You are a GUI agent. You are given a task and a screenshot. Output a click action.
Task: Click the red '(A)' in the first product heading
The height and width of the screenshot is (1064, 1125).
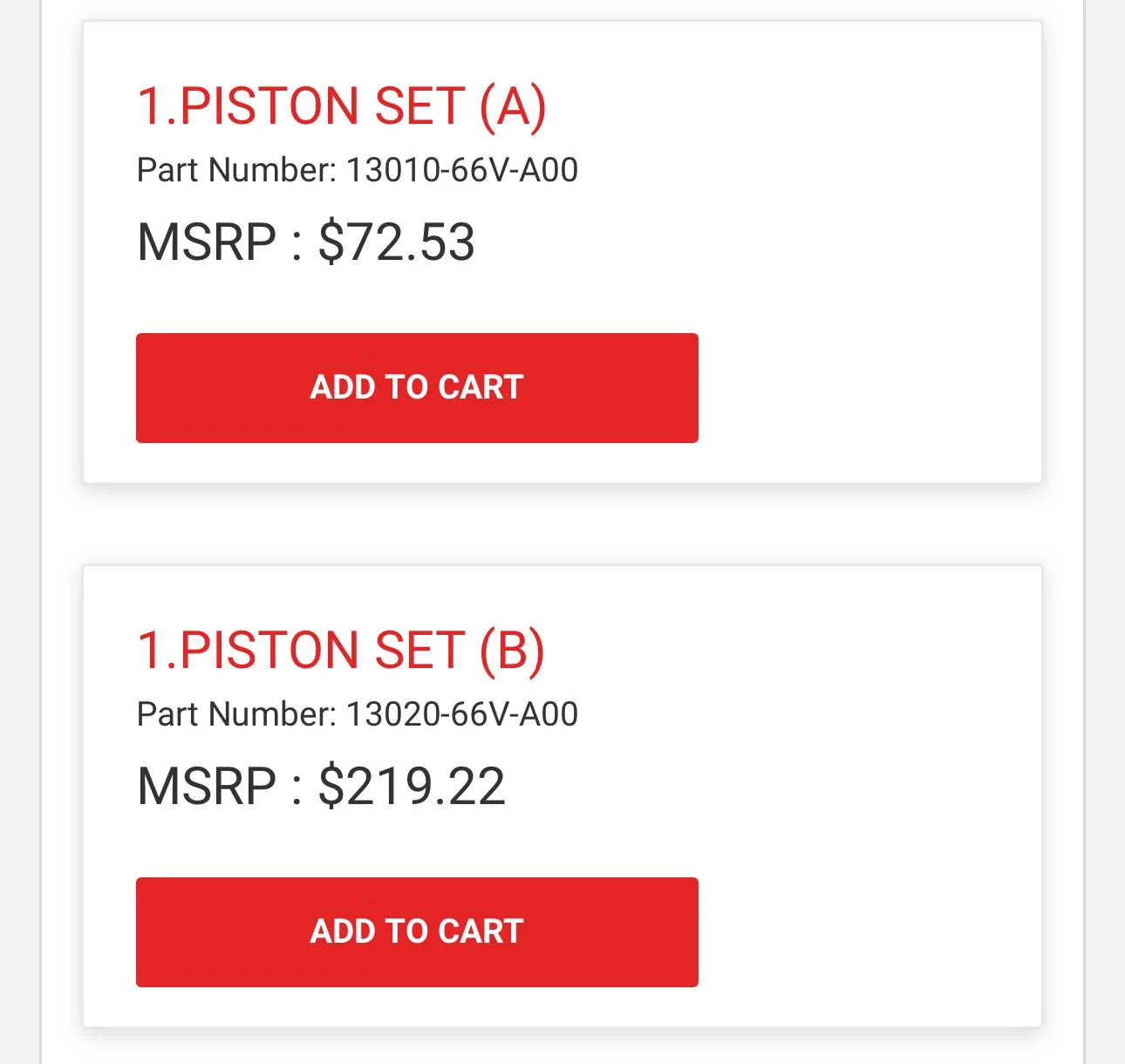[513, 107]
